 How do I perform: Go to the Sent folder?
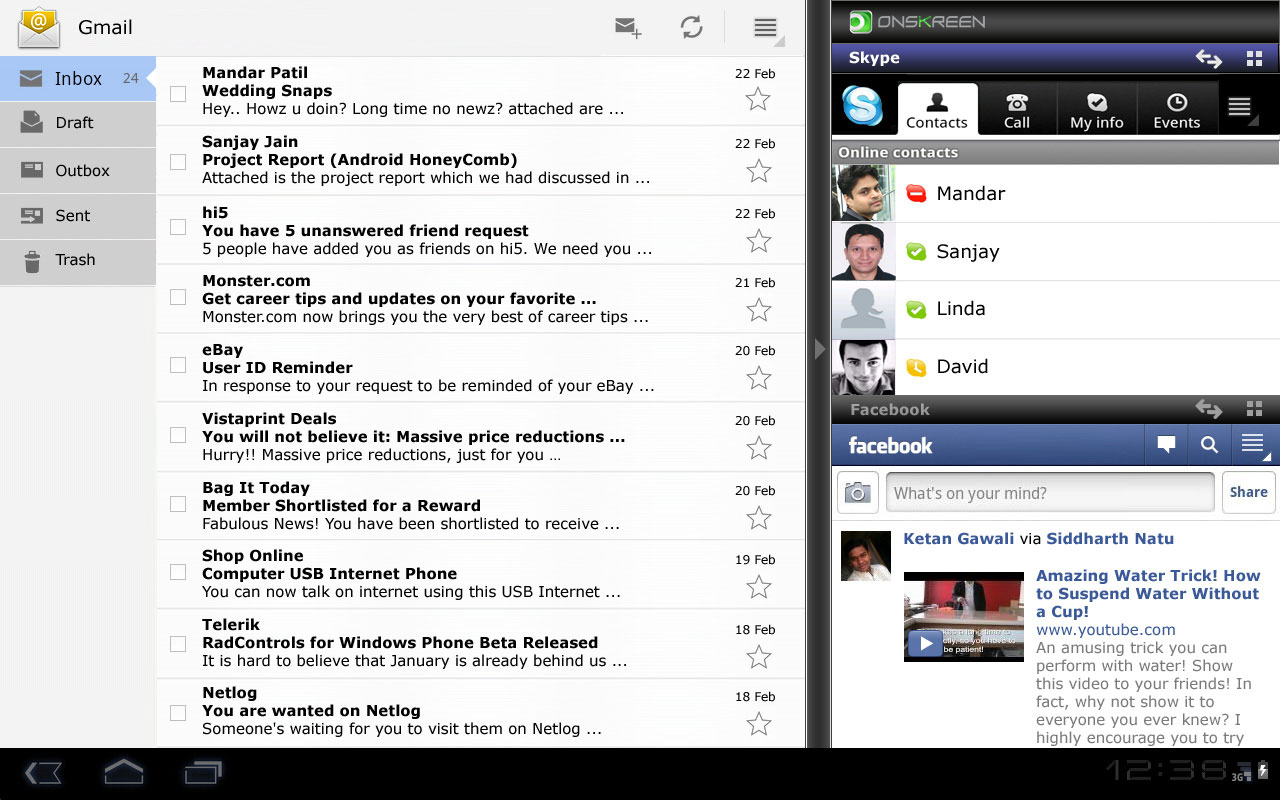78,216
